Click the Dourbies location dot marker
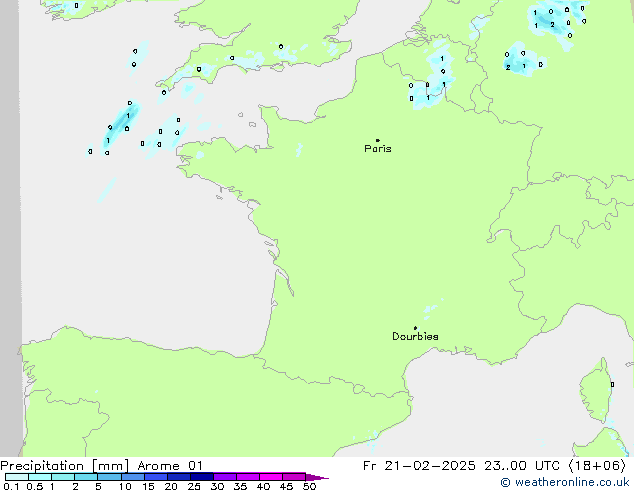 pos(415,328)
